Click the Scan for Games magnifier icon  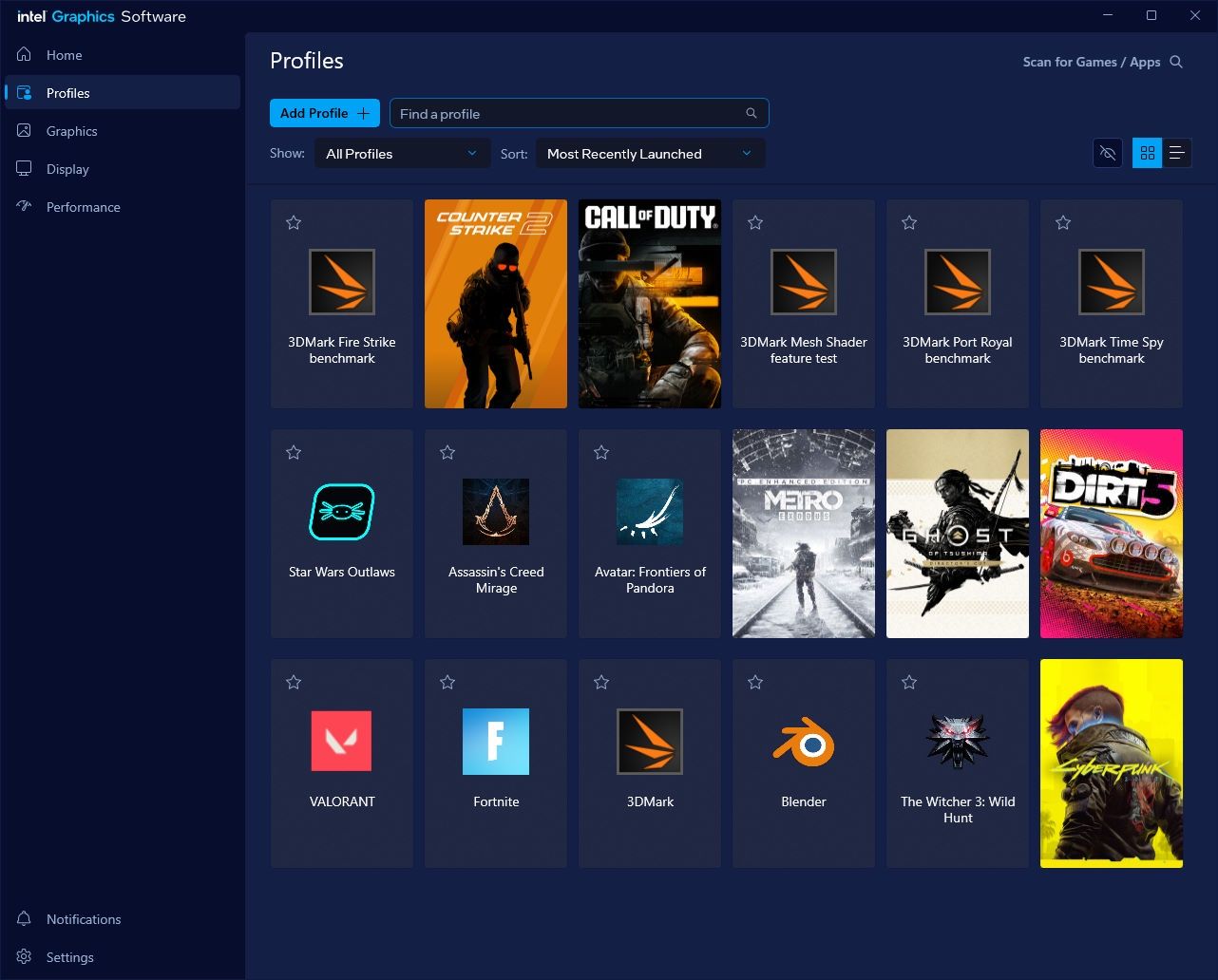coord(1176,62)
